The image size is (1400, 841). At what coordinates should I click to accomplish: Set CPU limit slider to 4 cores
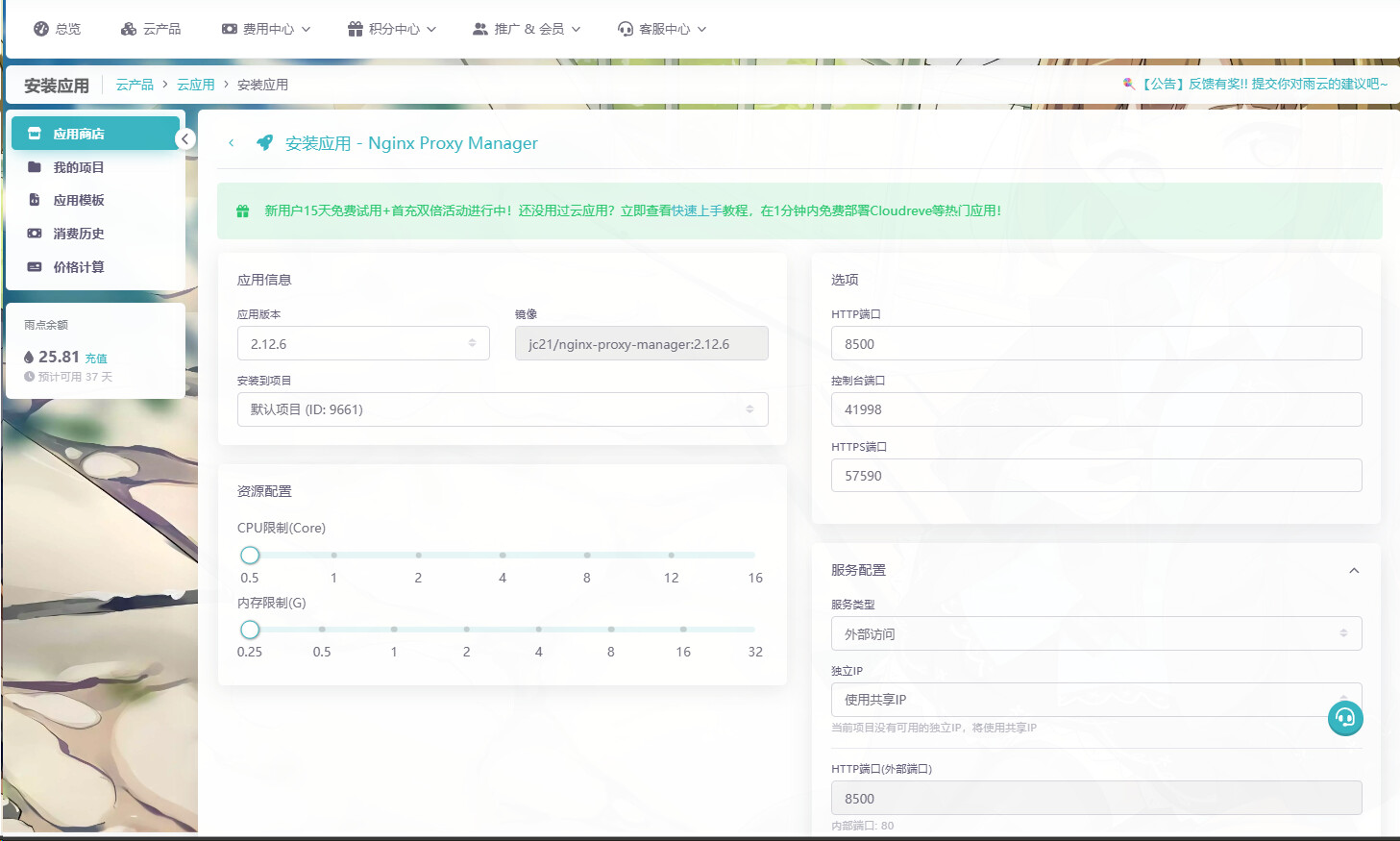[x=503, y=556]
